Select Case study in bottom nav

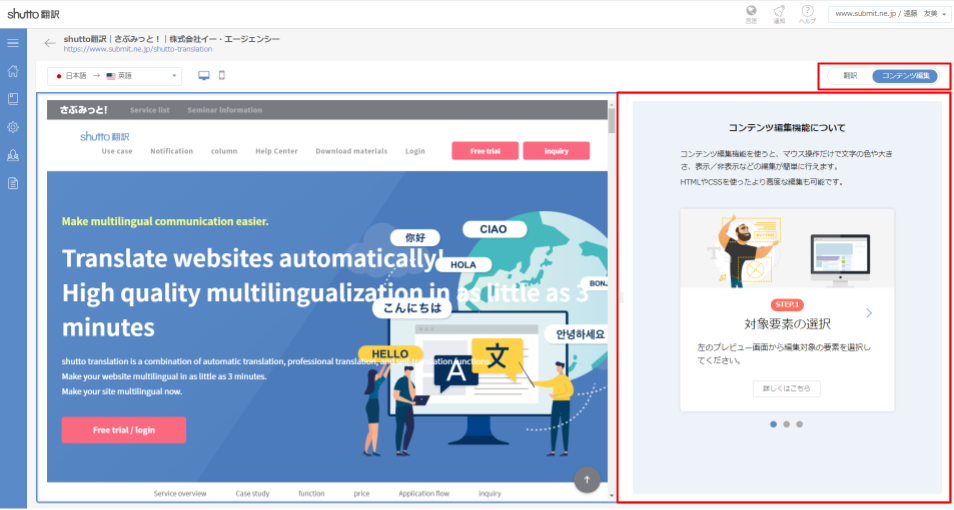pos(252,494)
